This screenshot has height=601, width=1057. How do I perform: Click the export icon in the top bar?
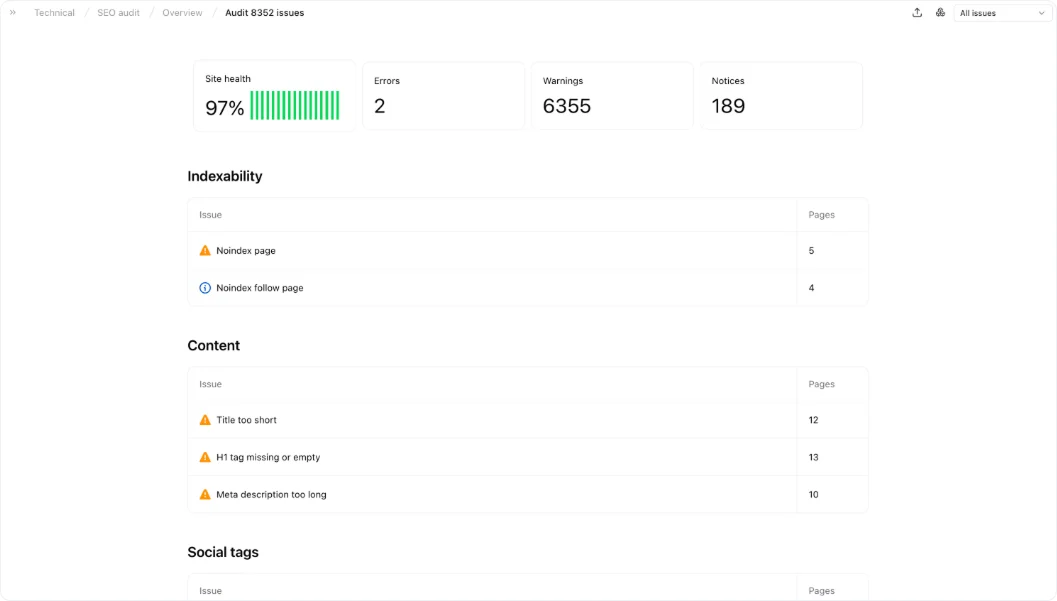pyautogui.click(x=917, y=12)
